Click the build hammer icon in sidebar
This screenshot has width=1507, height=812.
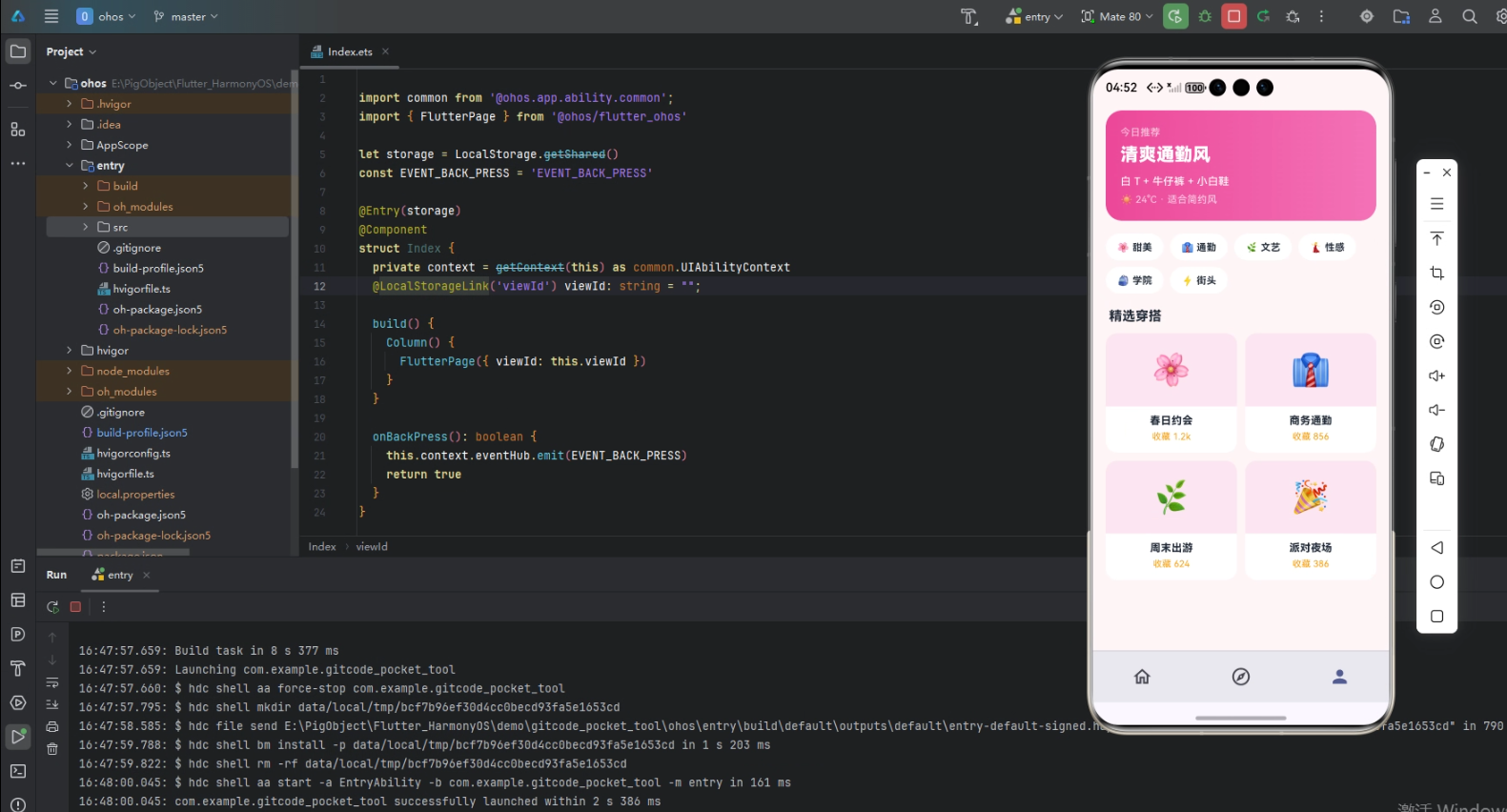pos(18,668)
